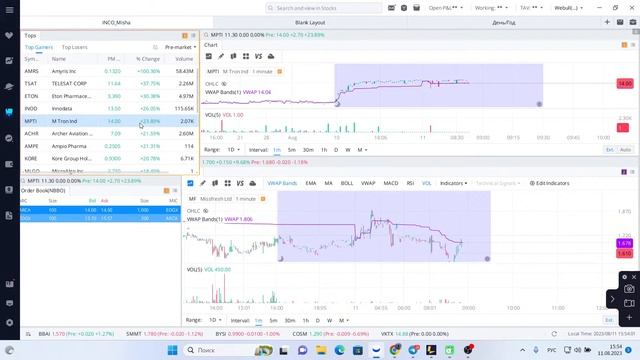Click the cloud icon on MF chart toolbar
Image resolution: width=640 pixels, height=360 pixels.
tap(253, 183)
